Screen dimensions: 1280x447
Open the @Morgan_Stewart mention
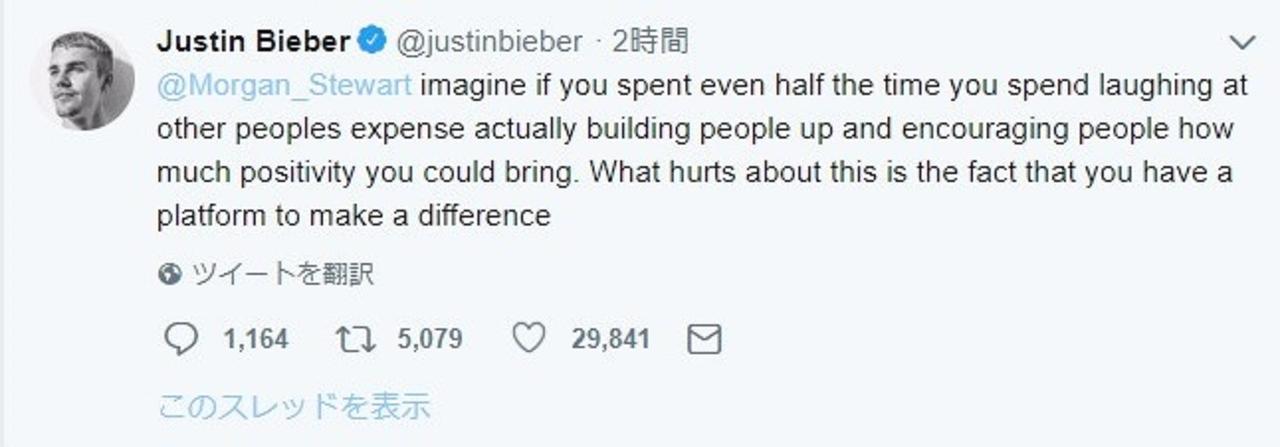pyautogui.click(x=284, y=86)
